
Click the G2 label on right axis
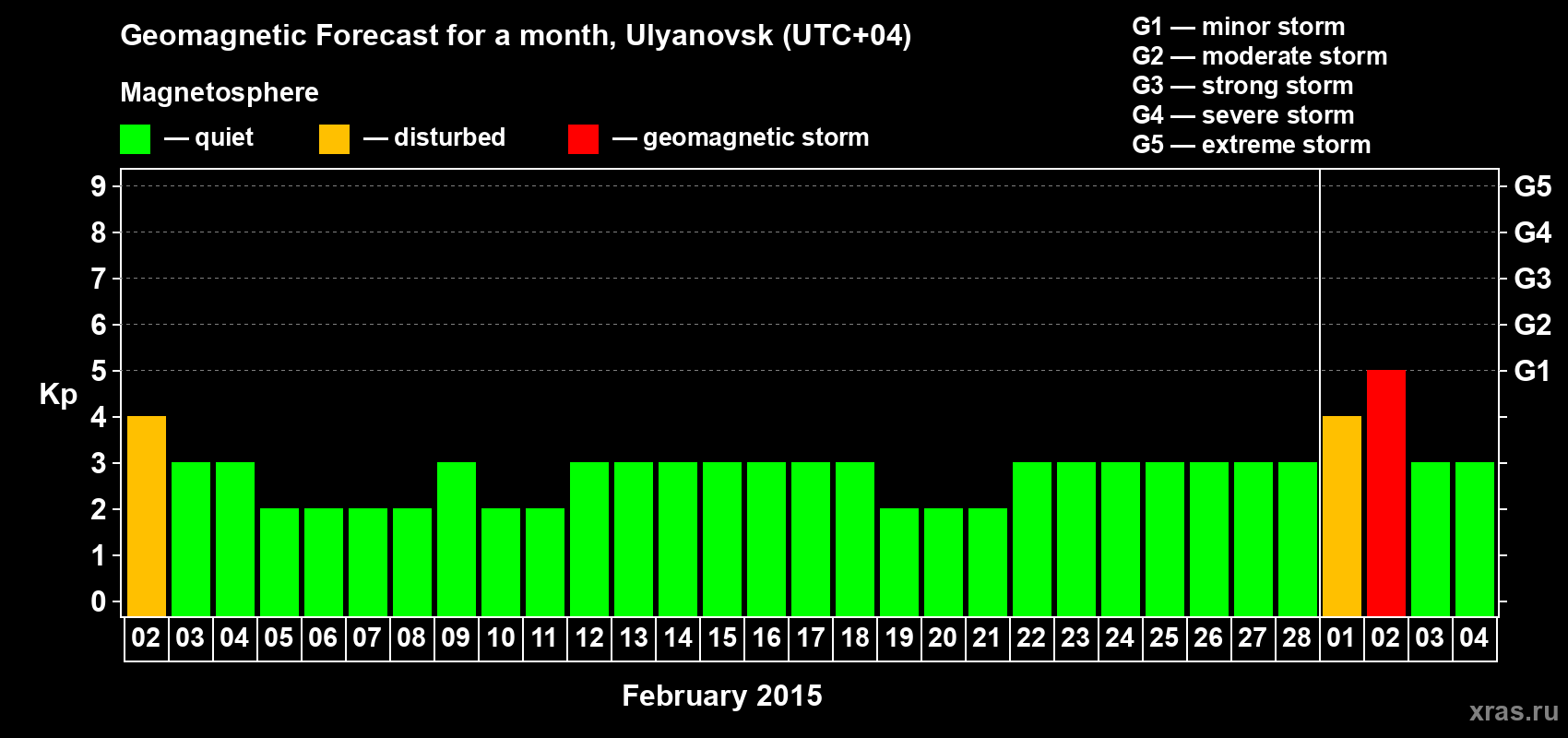[x=1533, y=325]
